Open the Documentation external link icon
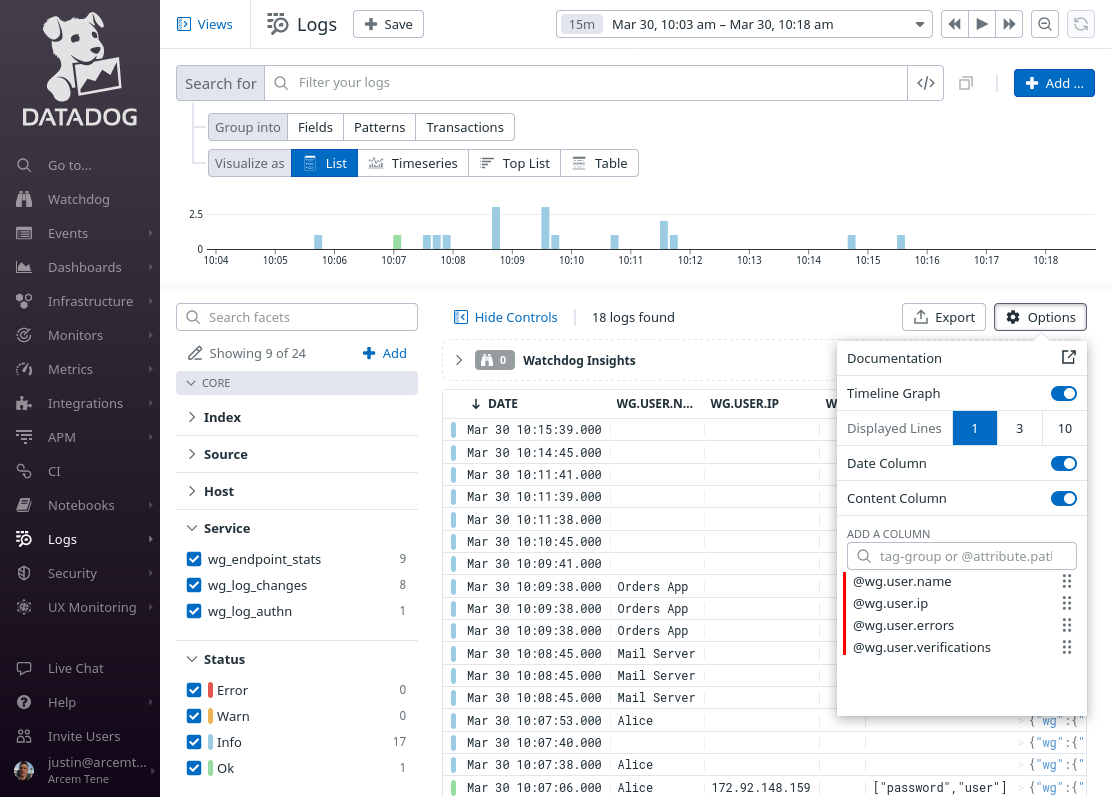 coord(1068,358)
